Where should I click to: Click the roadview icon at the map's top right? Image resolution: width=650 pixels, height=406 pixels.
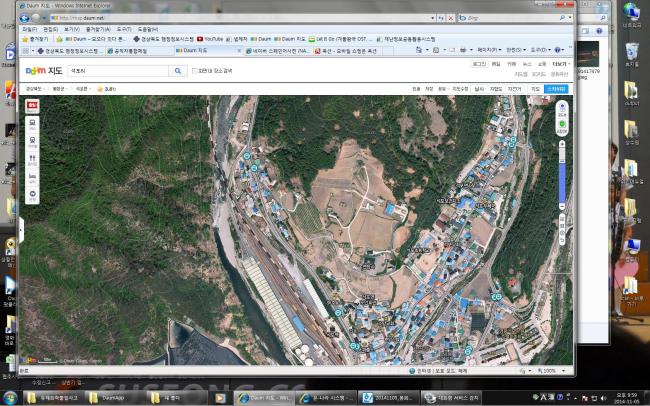[x=562, y=109]
